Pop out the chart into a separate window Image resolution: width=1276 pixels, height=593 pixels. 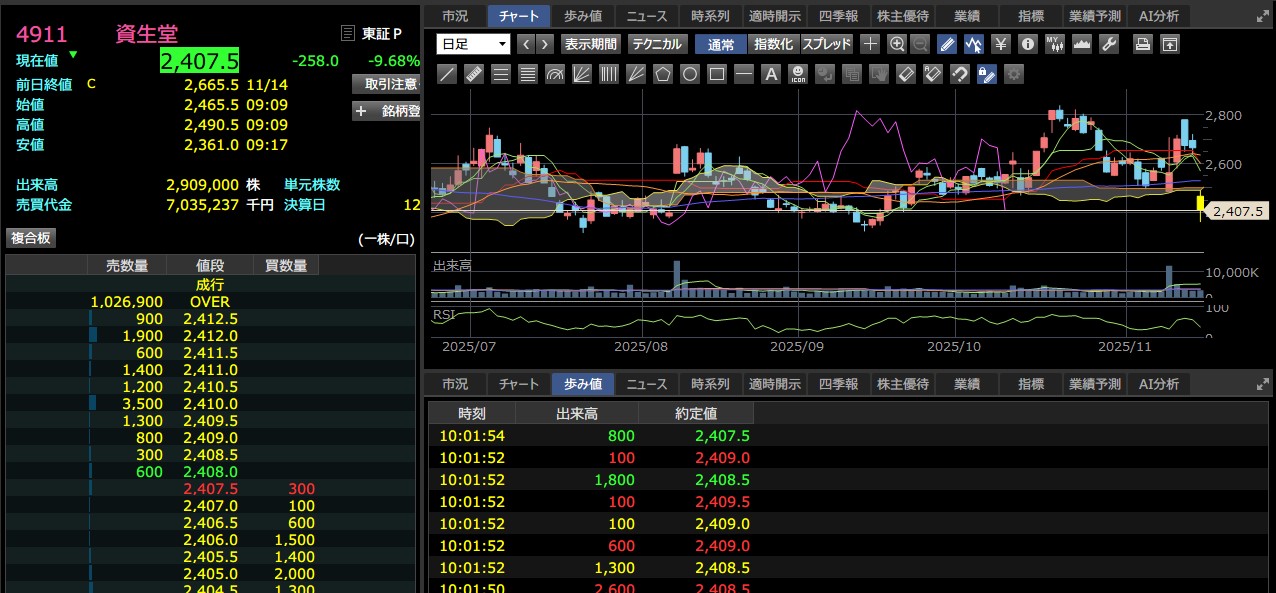point(1169,44)
